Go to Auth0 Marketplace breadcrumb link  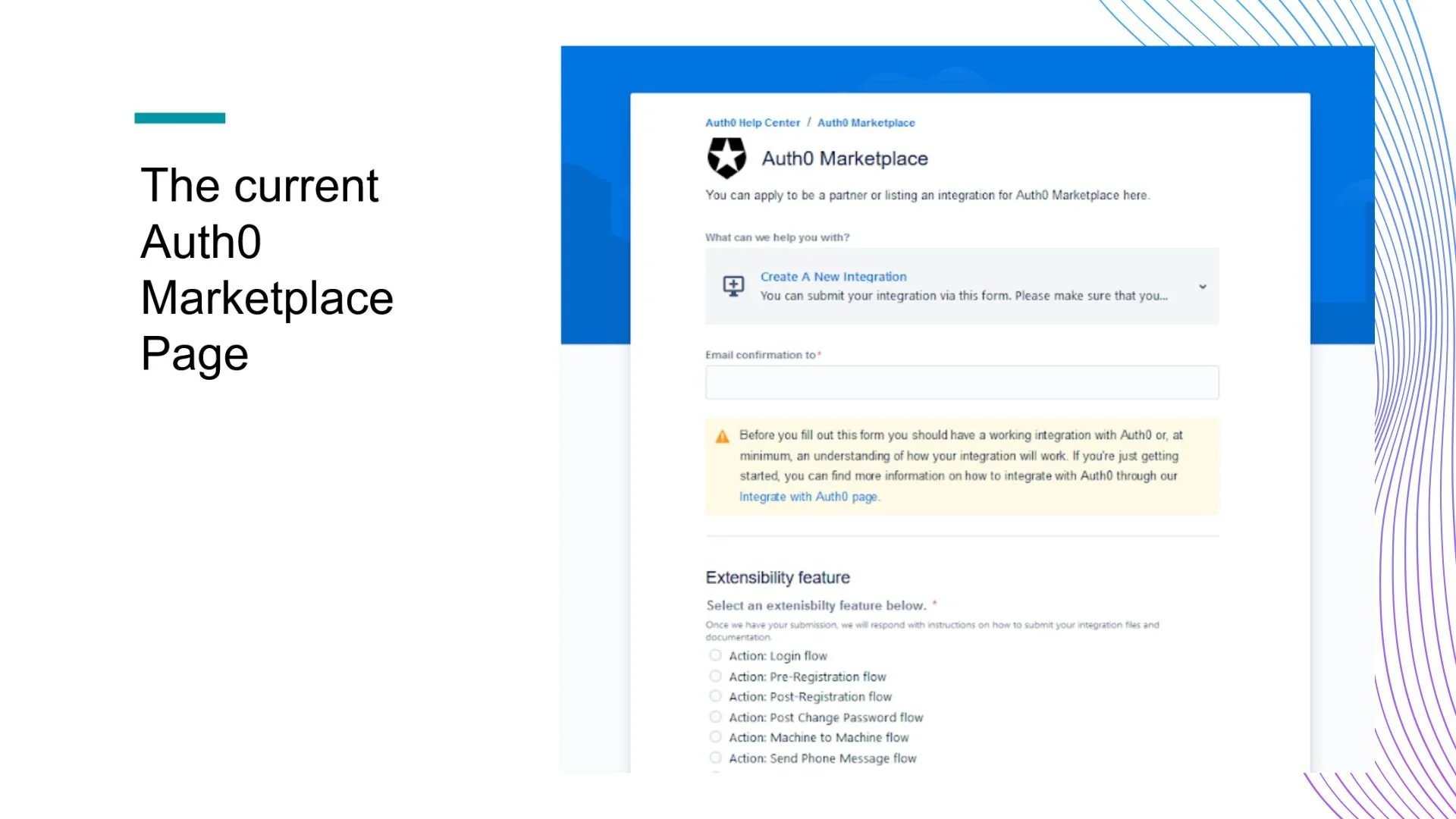tap(866, 123)
